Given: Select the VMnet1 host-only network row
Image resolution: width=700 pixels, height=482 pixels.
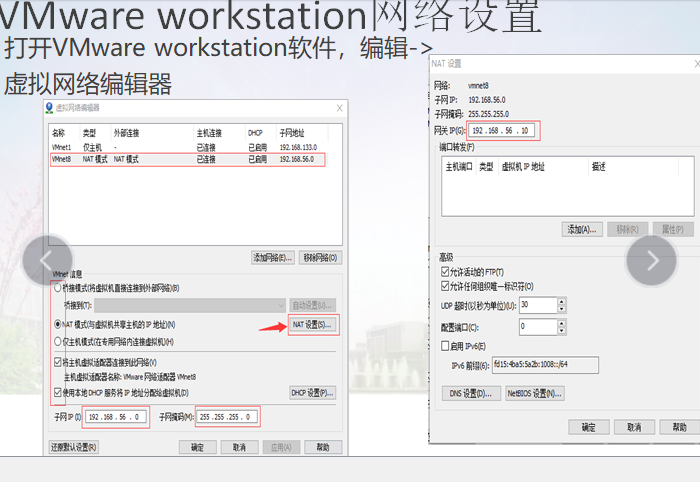Looking at the screenshot, I should click(x=188, y=147).
